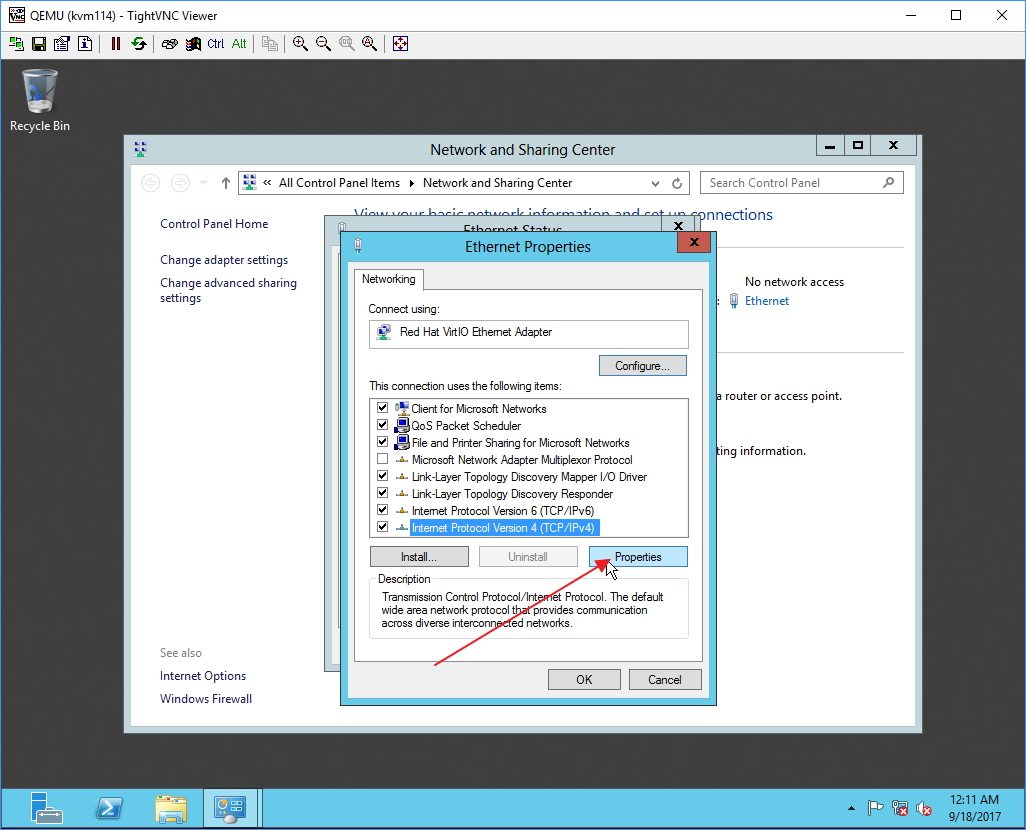Toggle the Alt key button in TightVNC toolbar
This screenshot has height=830, width=1026.
(x=239, y=44)
